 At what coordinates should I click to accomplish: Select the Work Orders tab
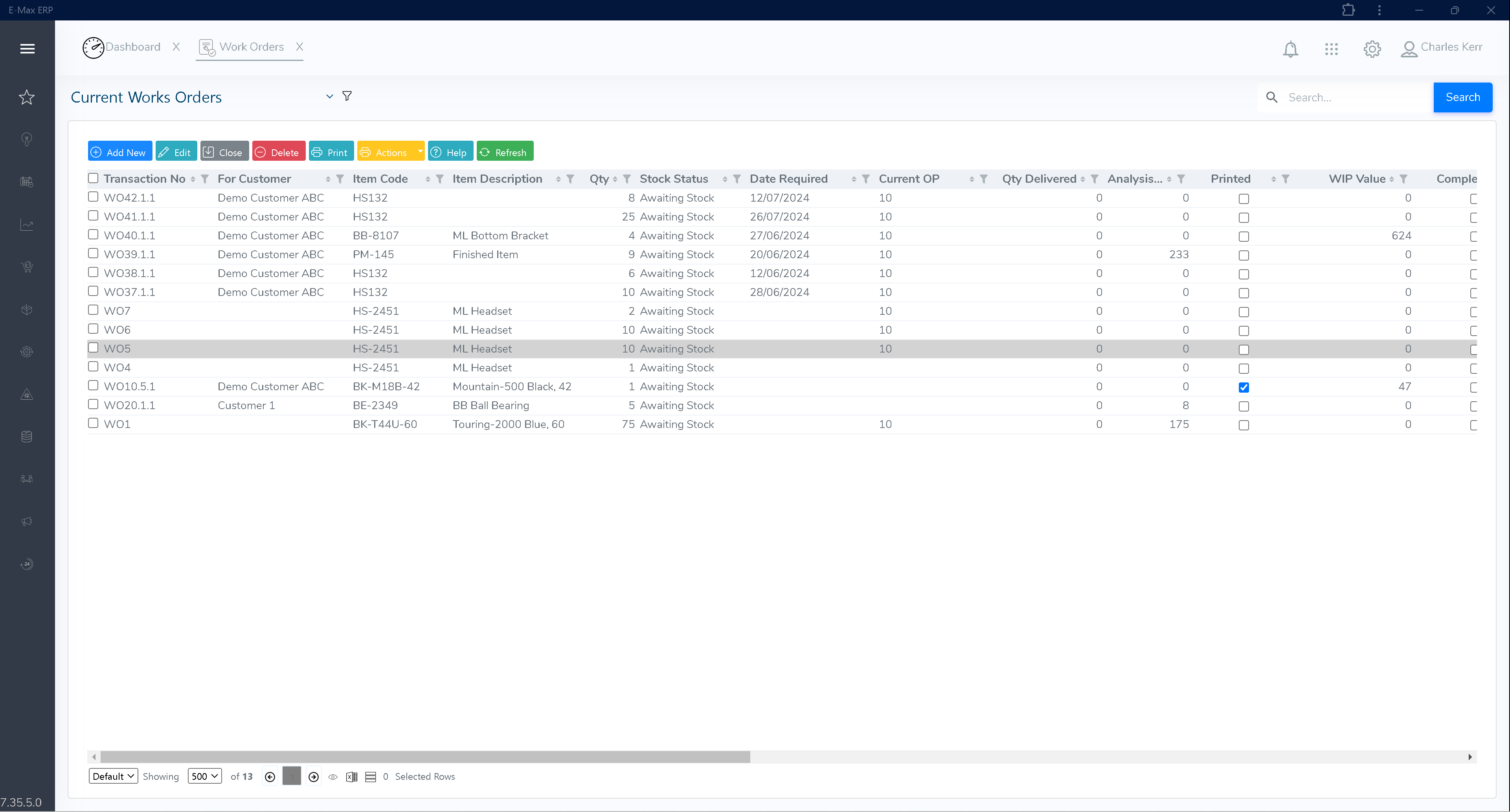[x=252, y=47]
